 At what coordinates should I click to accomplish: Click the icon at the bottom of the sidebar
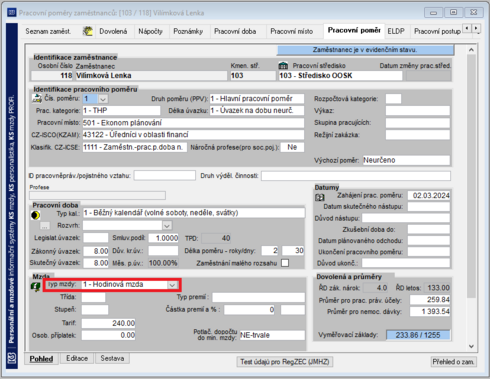(x=12, y=359)
